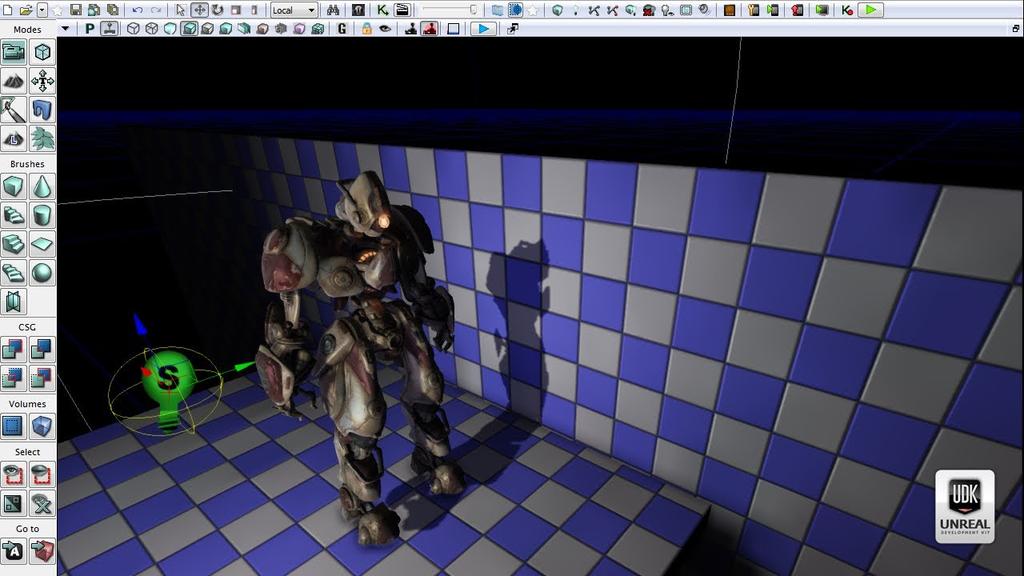Click the Redo arrow in the top toolbar
1024x576 pixels.
click(156, 10)
